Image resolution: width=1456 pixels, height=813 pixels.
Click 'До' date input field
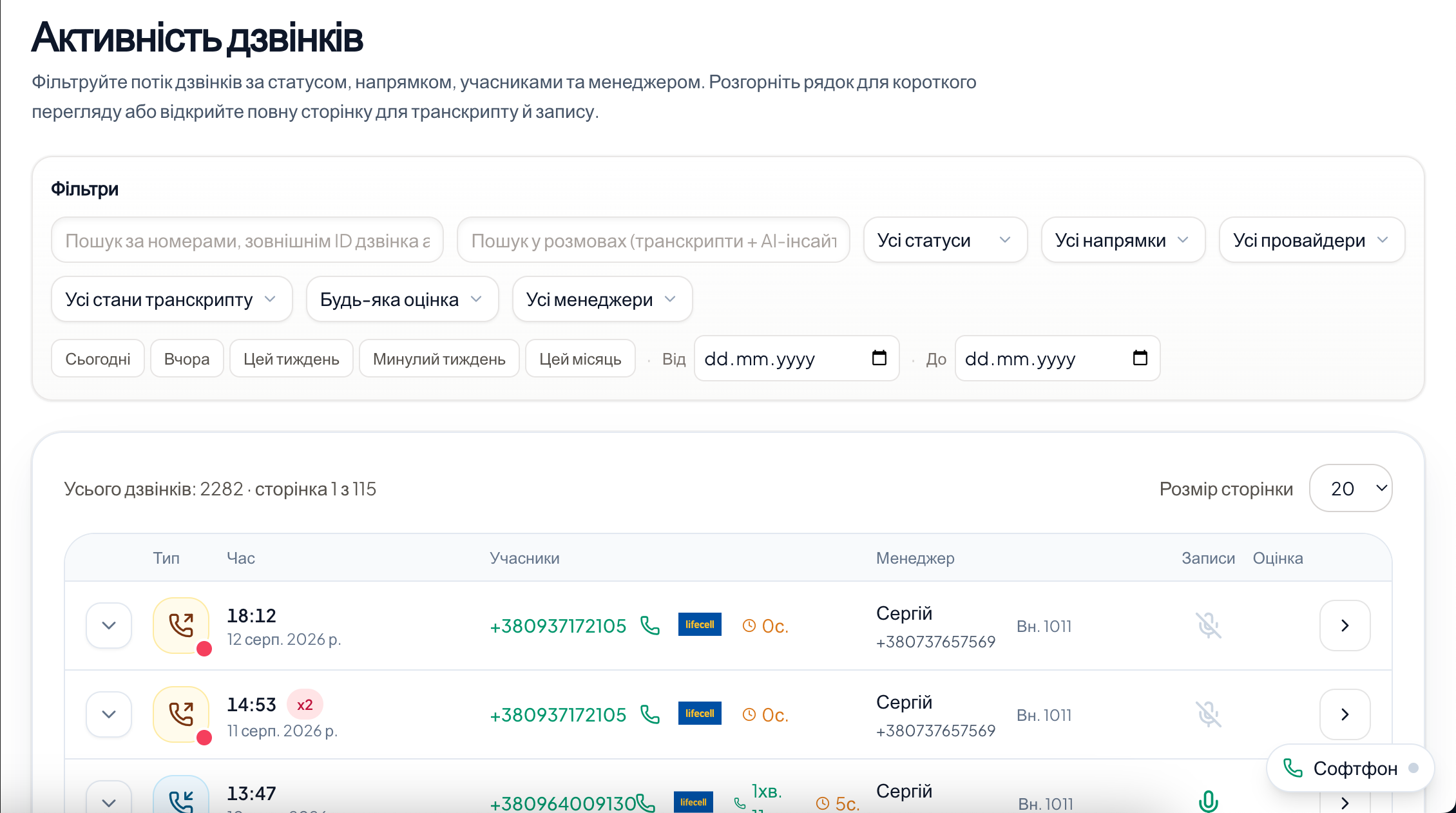[x=1057, y=358]
